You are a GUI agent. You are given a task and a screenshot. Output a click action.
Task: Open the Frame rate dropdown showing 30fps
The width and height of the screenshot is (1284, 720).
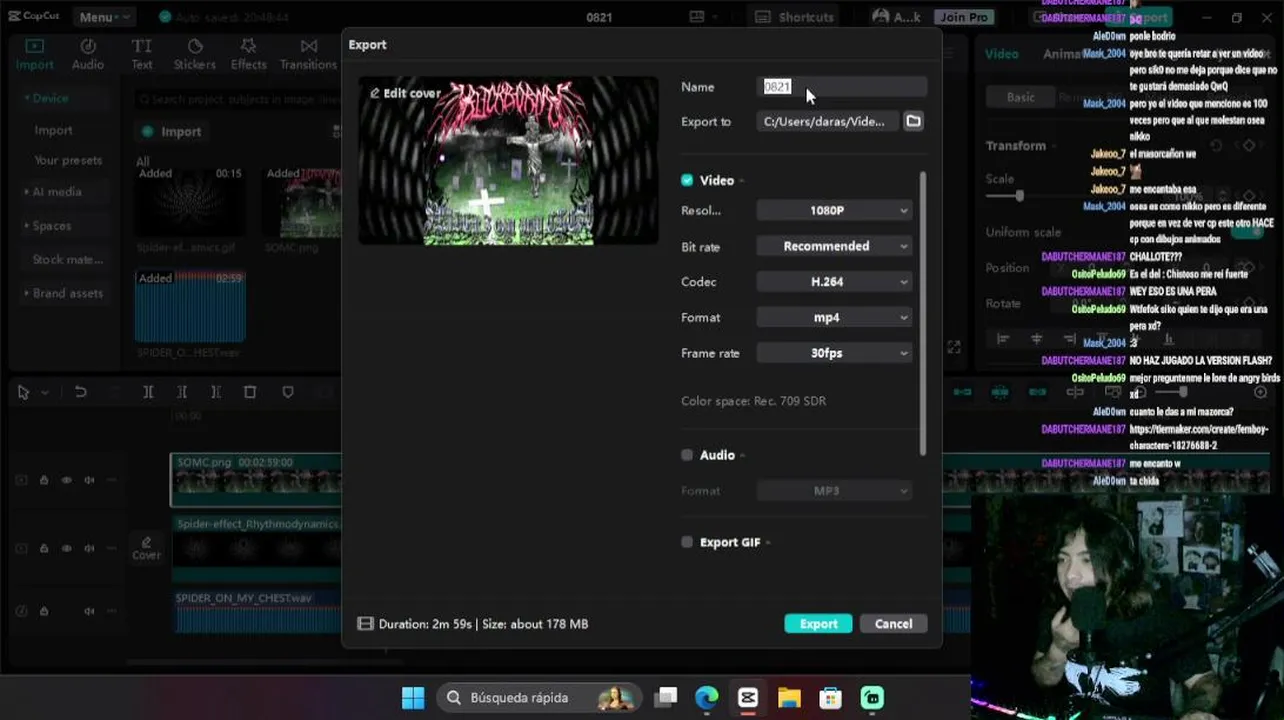pos(834,353)
